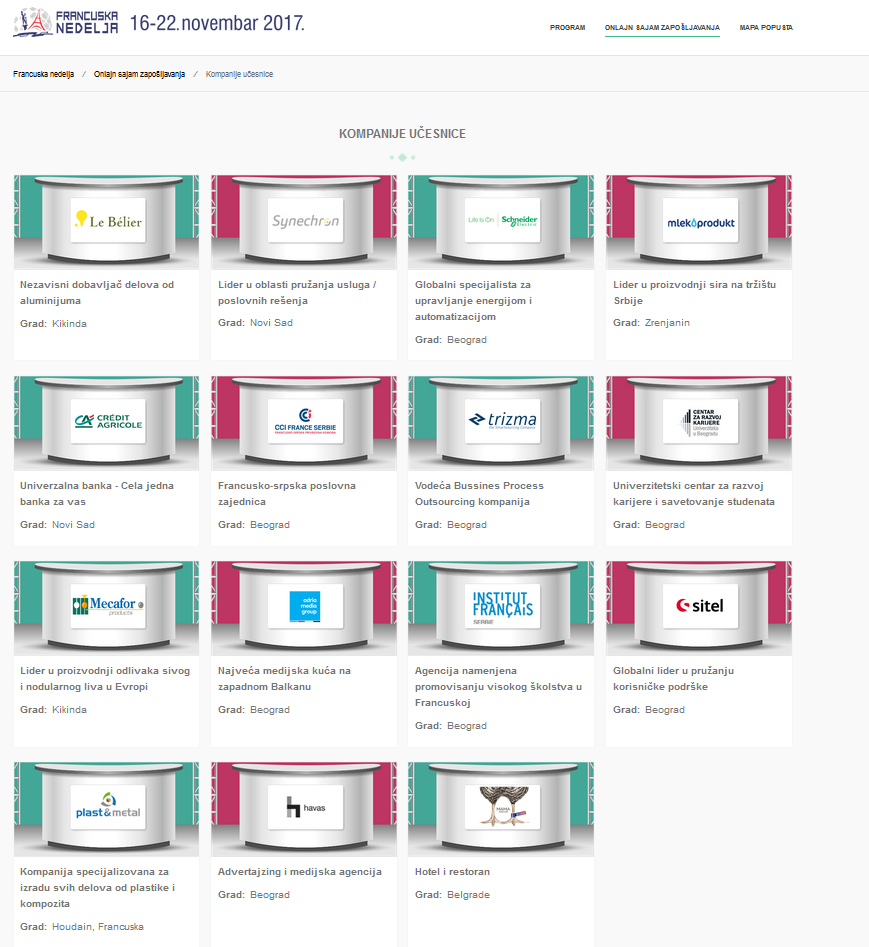Click 'Grad: Beograd' under CCI France Serbie
Screen dimensions: 869x947
tap(254, 525)
